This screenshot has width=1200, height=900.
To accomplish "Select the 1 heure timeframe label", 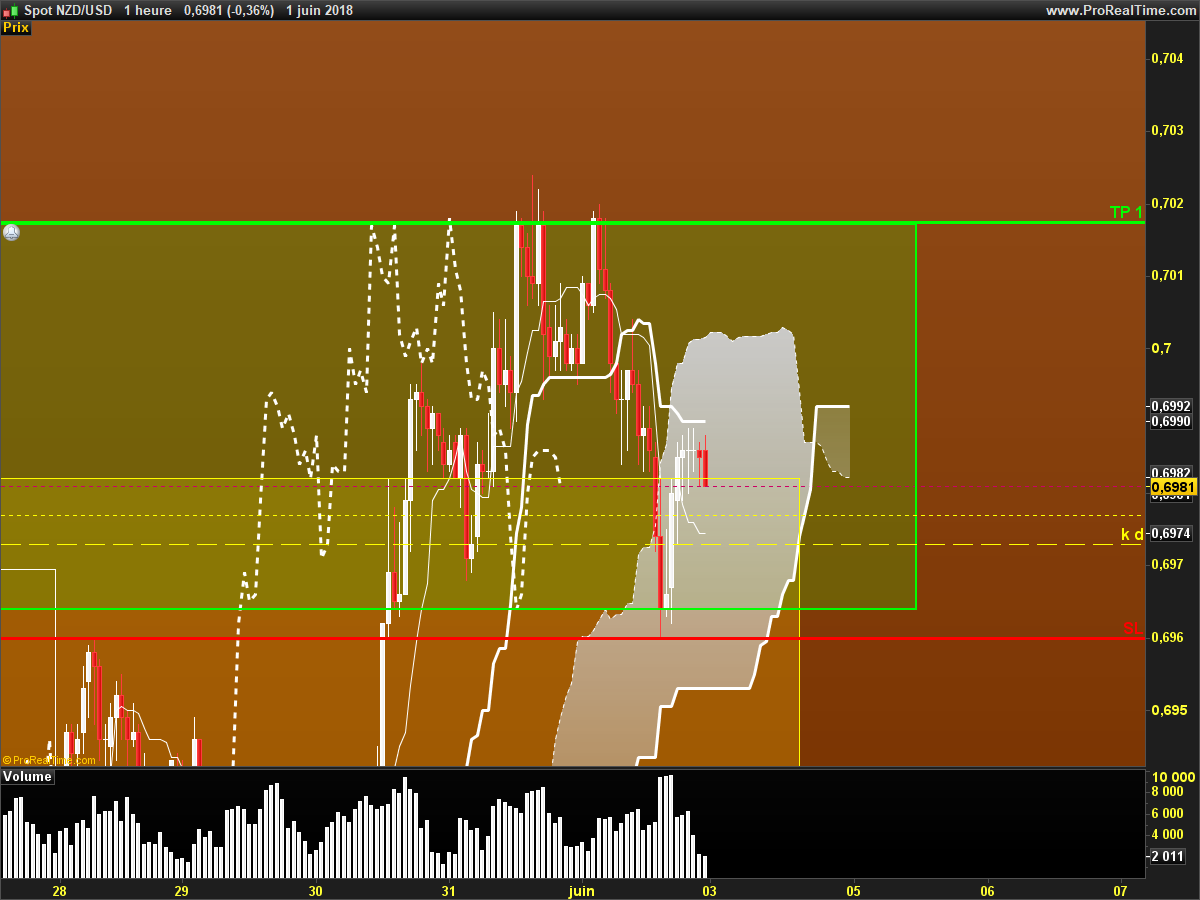I will coord(148,10).
